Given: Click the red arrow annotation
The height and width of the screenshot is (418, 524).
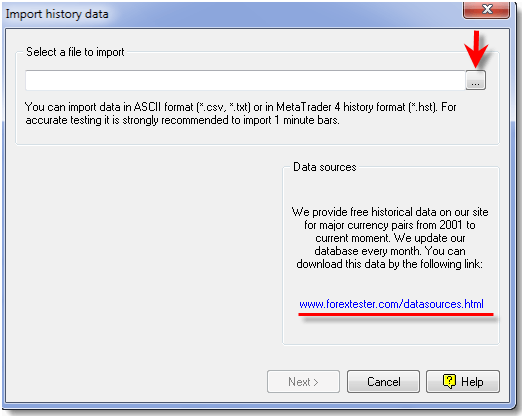Looking at the screenshot, I should (x=476, y=48).
